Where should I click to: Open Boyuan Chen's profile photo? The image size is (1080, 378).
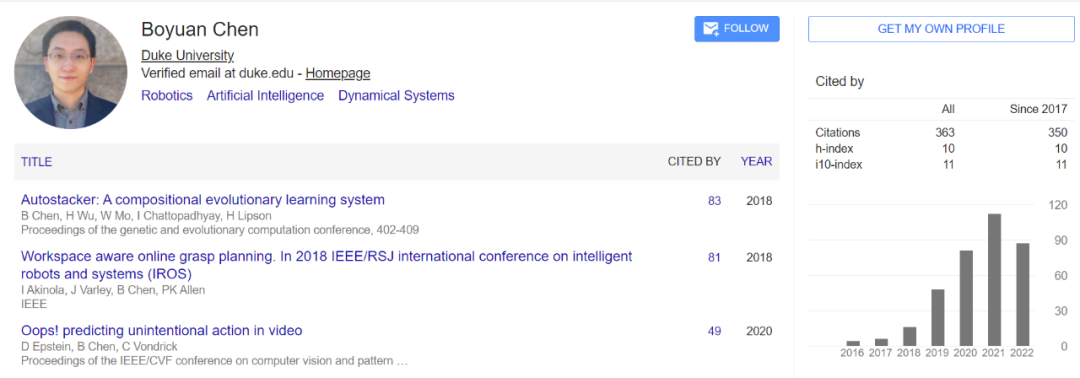click(x=70, y=72)
